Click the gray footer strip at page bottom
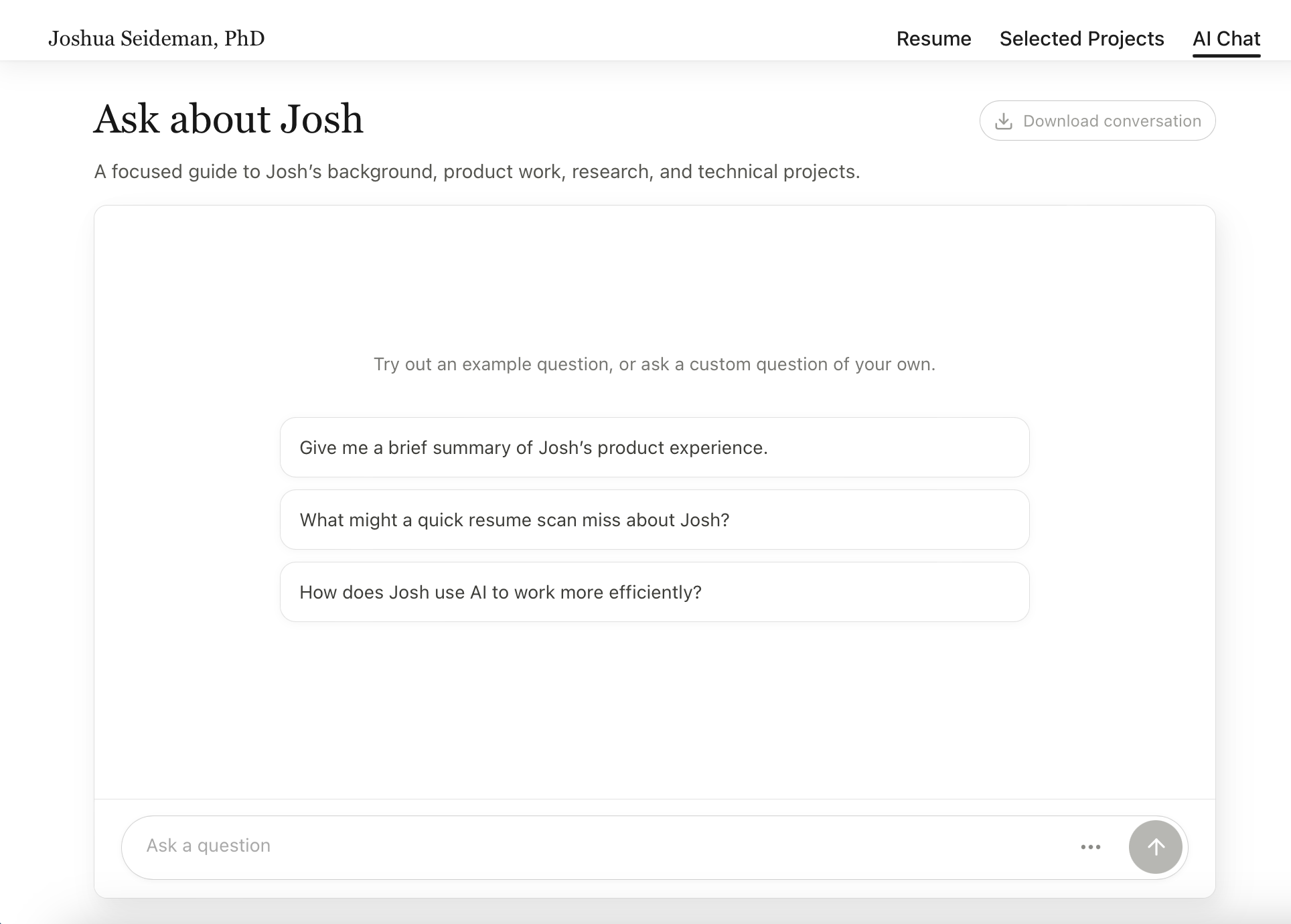The height and width of the screenshot is (924, 1291). (645, 912)
